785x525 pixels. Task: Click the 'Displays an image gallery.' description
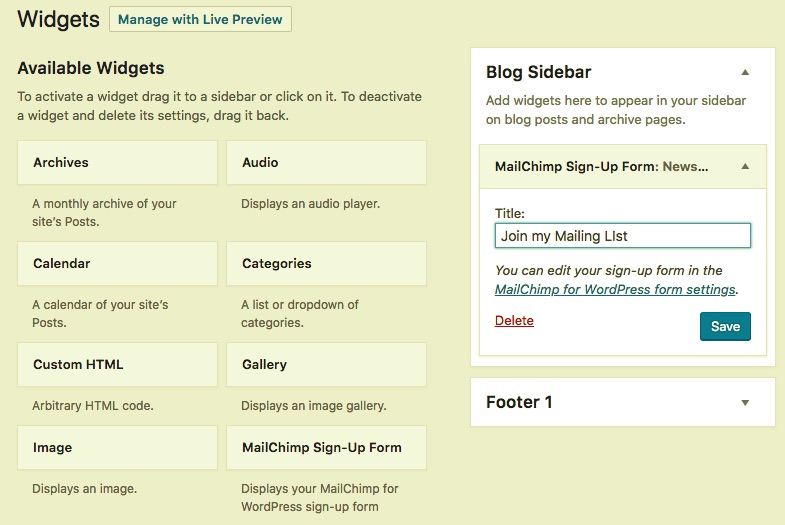[x=314, y=405]
